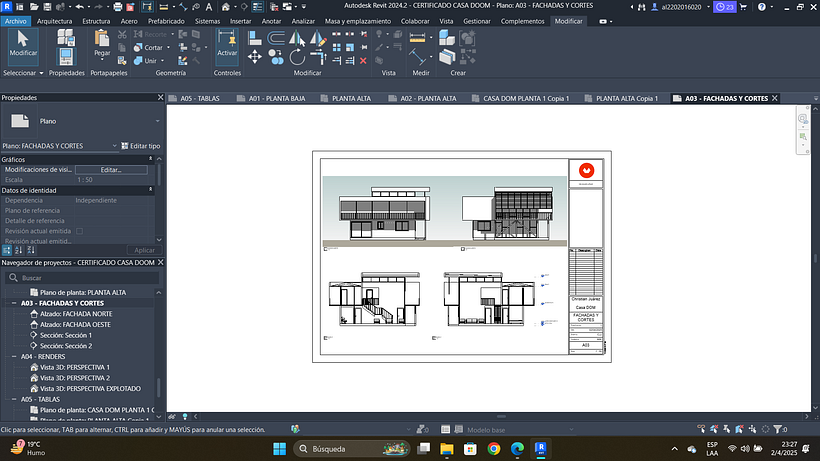Select Mirror by drawing axis tool
The image size is (820, 461).
(317, 39)
